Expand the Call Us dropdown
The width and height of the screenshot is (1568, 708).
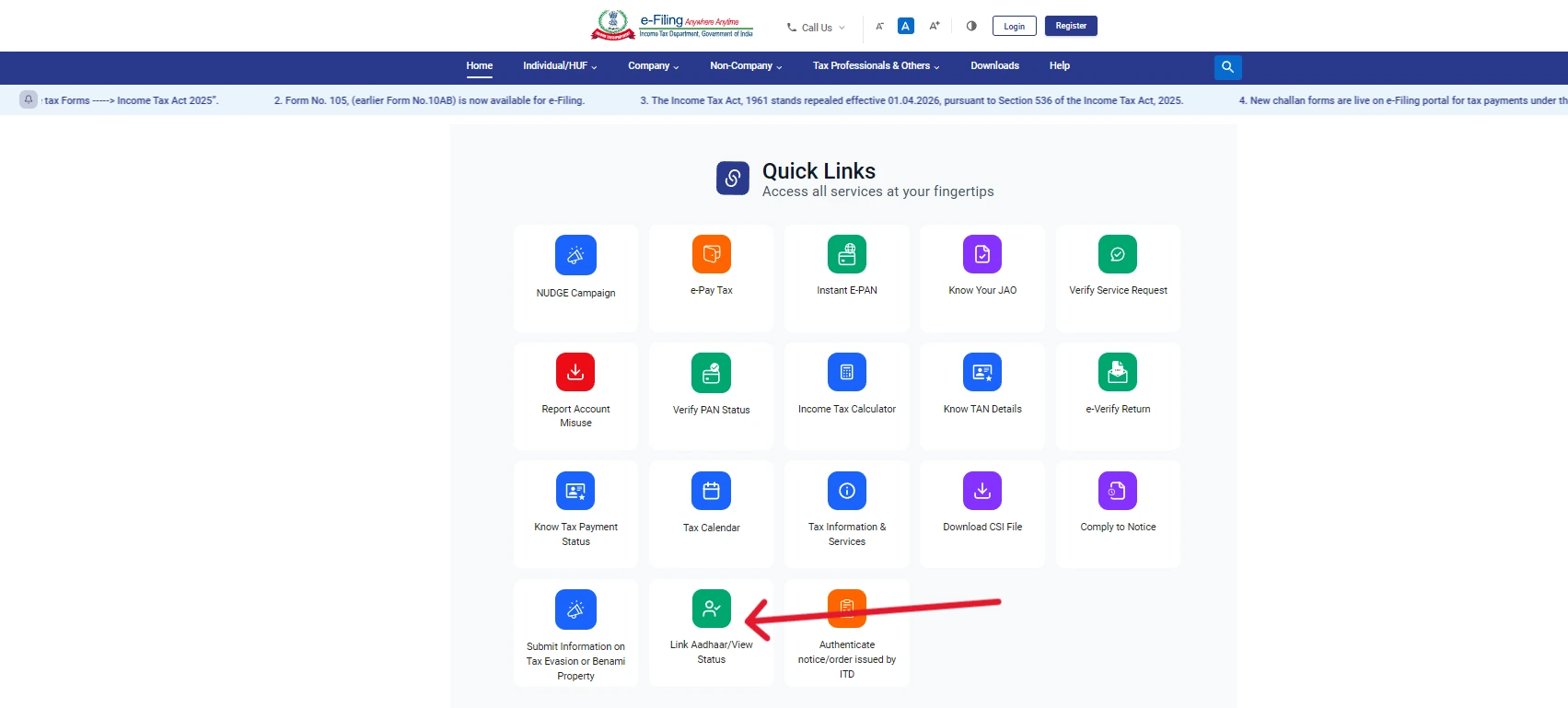816,28
